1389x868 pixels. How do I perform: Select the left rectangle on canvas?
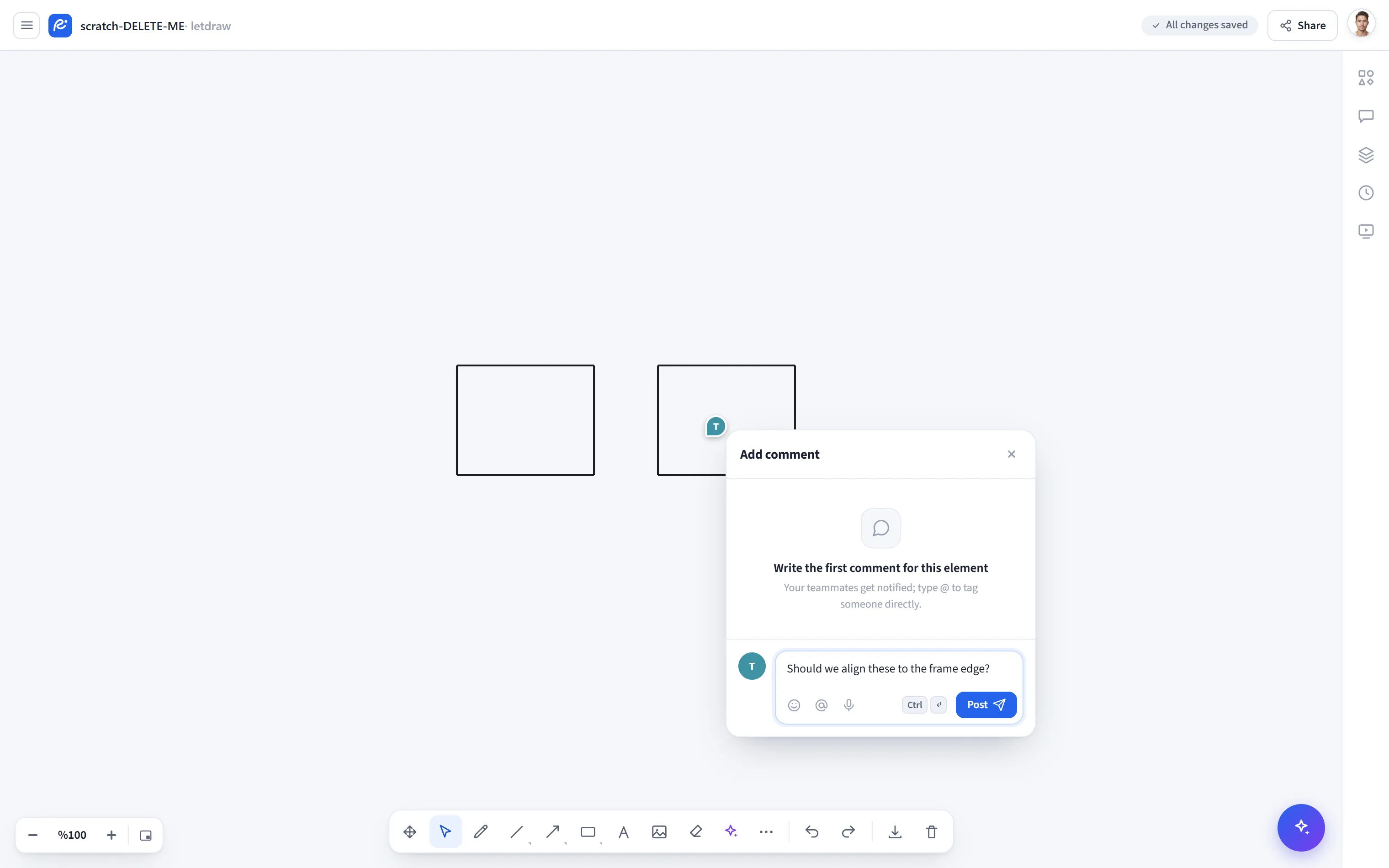[525, 420]
